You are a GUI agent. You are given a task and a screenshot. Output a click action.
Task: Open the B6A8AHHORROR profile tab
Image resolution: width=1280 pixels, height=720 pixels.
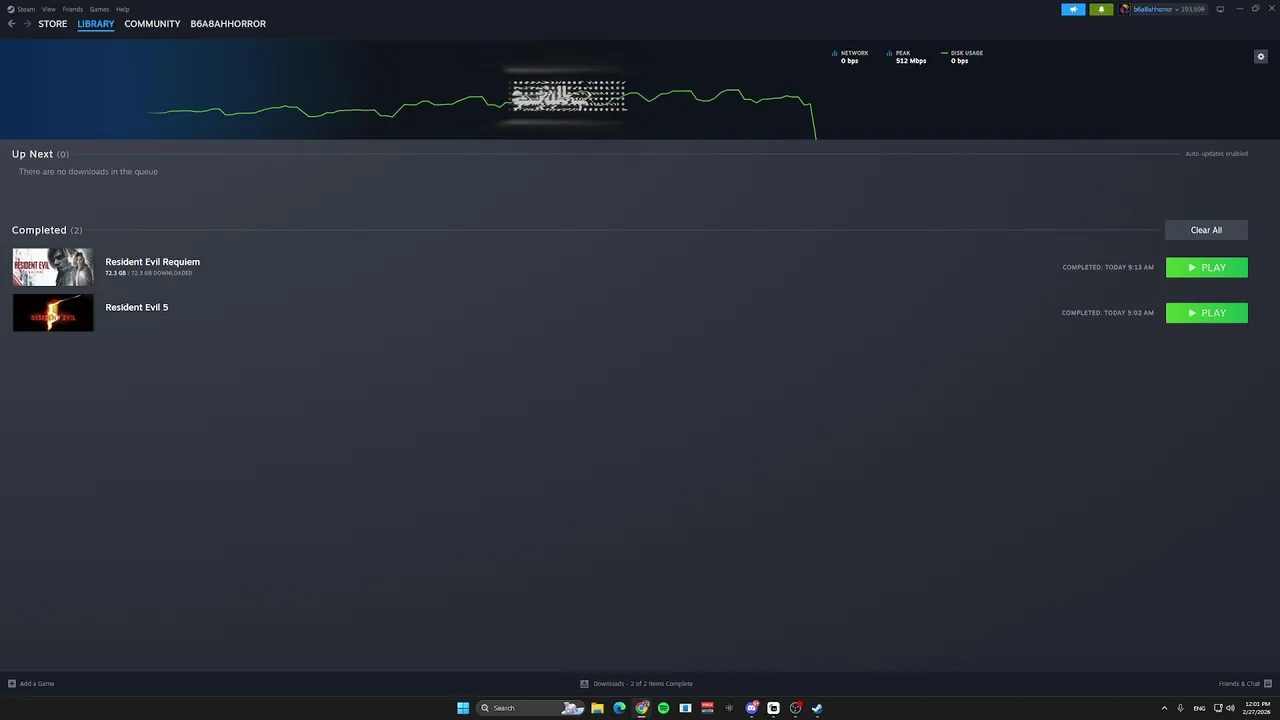228,24
